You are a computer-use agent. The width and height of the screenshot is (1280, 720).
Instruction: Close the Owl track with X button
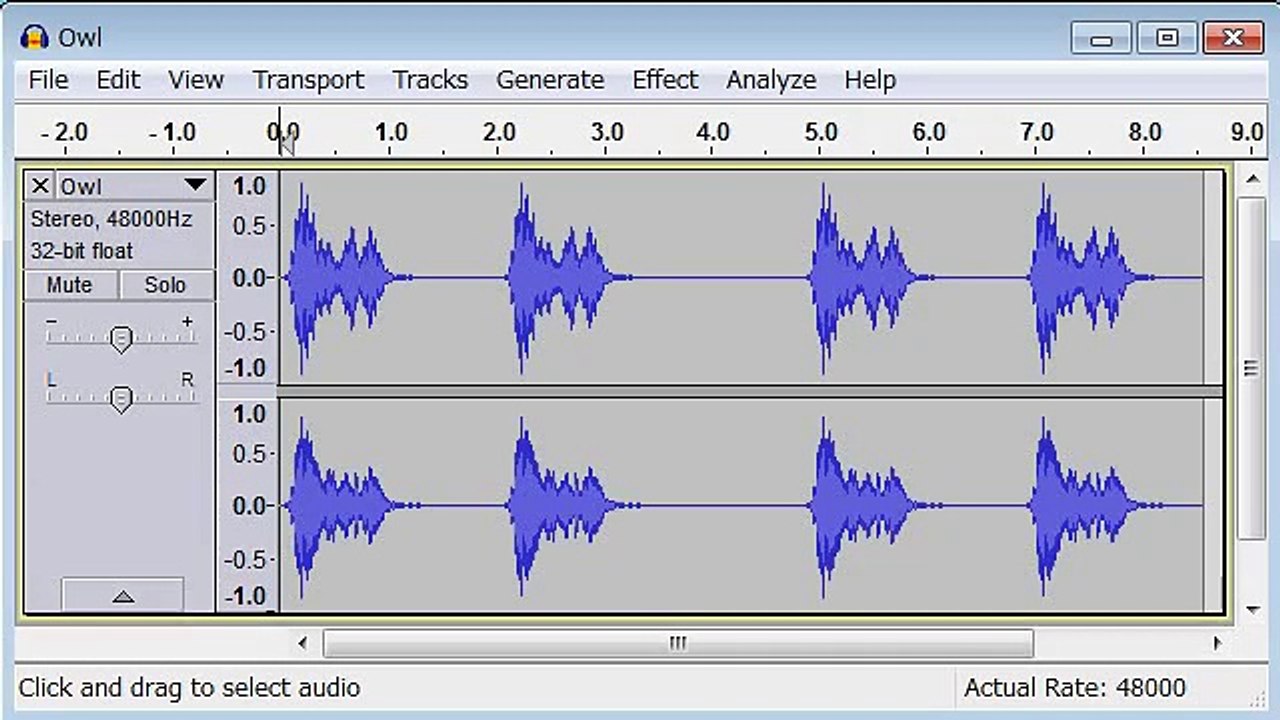(x=39, y=186)
